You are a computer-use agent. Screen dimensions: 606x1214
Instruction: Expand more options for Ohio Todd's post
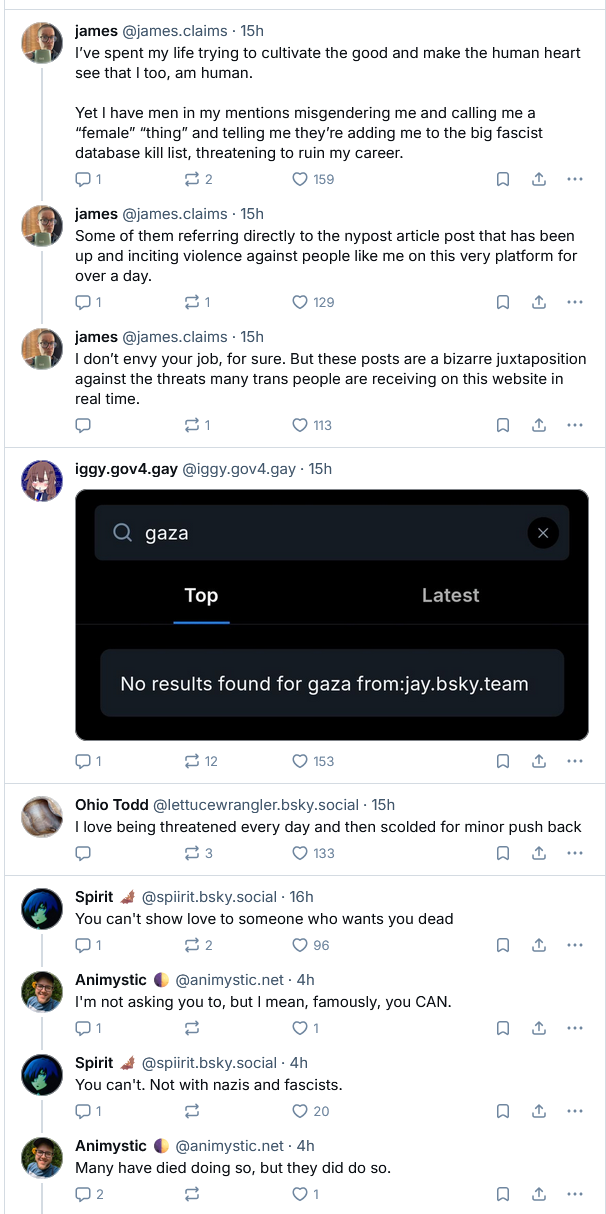tap(575, 853)
